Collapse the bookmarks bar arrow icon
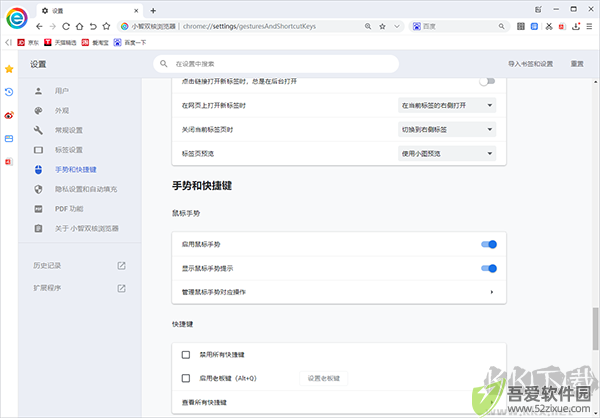The width and height of the screenshot is (600, 418). pyautogui.click(x=8, y=42)
